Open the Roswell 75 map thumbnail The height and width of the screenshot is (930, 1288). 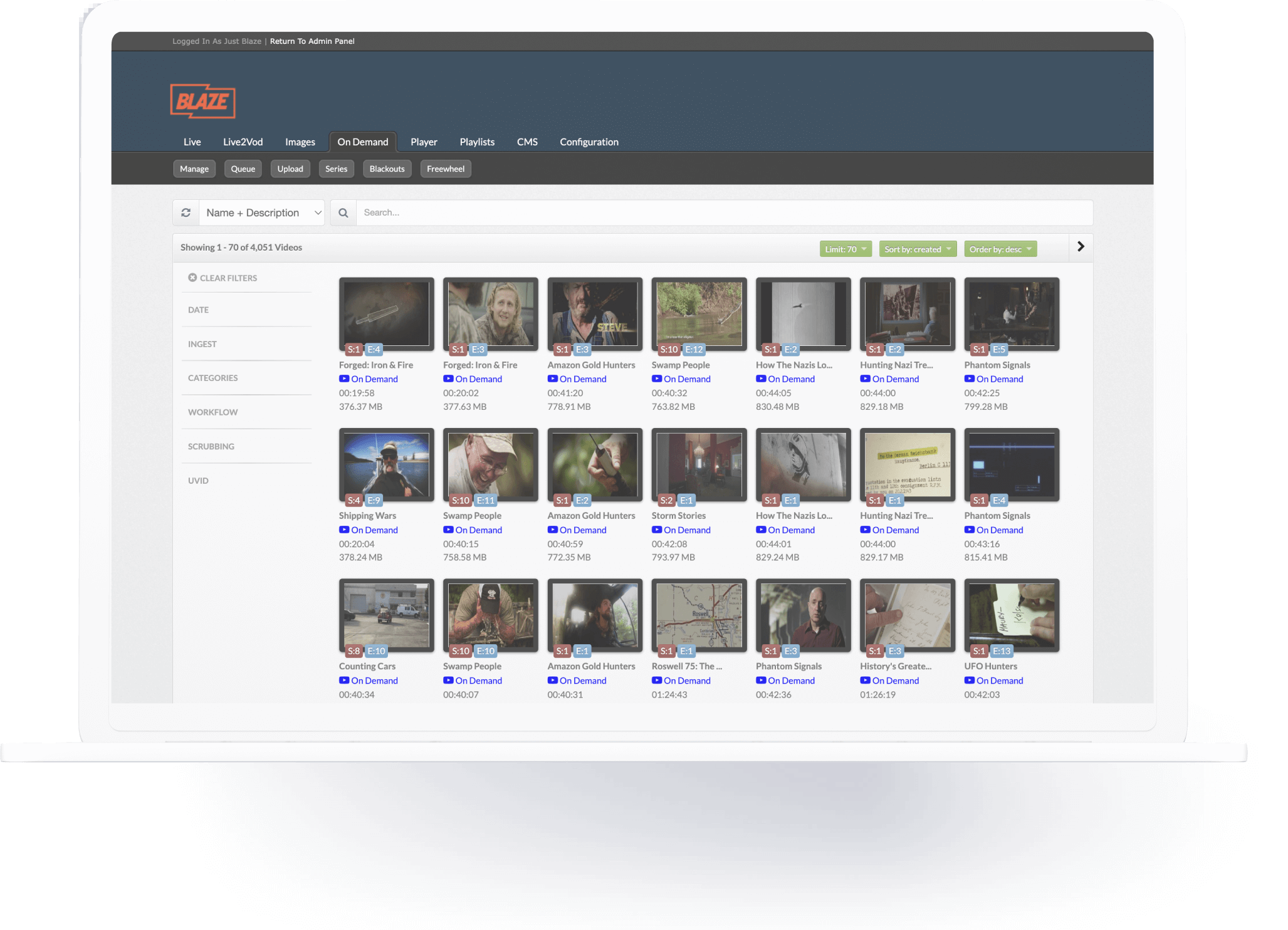(699, 615)
